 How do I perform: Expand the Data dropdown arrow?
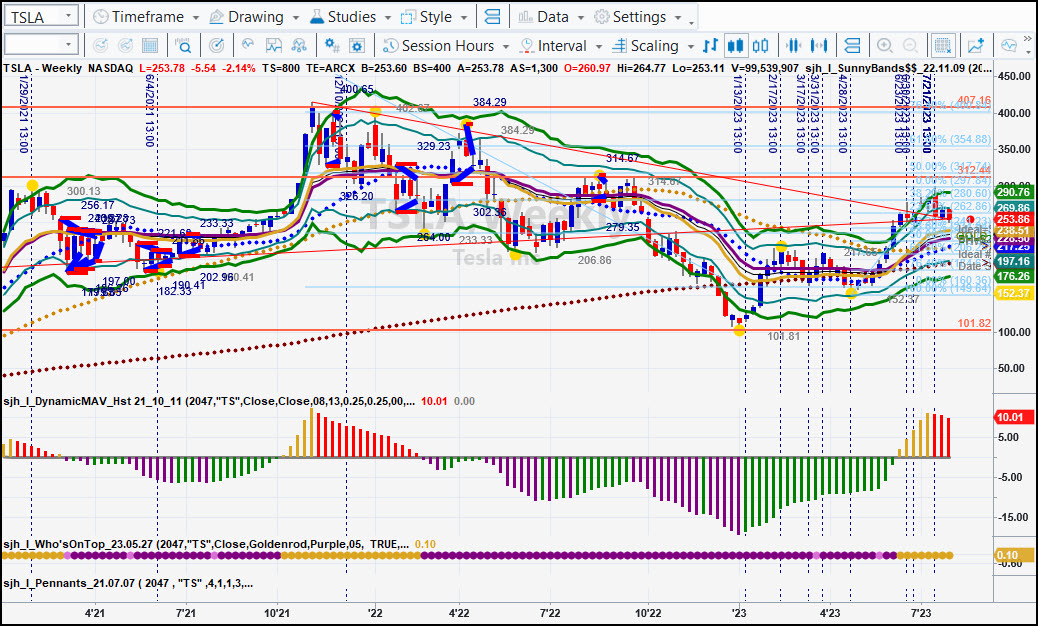(581, 18)
